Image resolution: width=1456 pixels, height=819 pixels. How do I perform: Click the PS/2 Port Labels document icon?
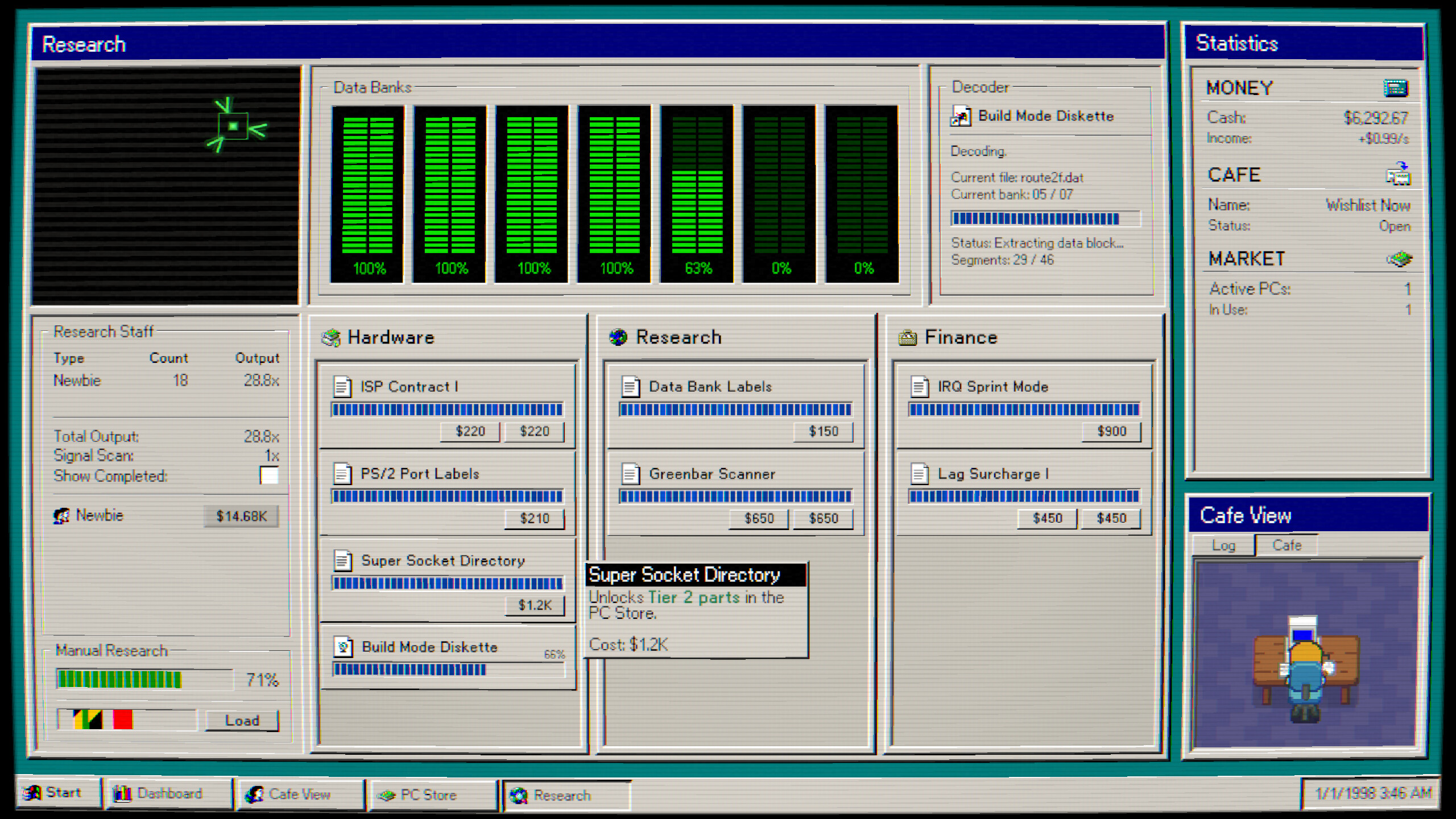pos(342,474)
